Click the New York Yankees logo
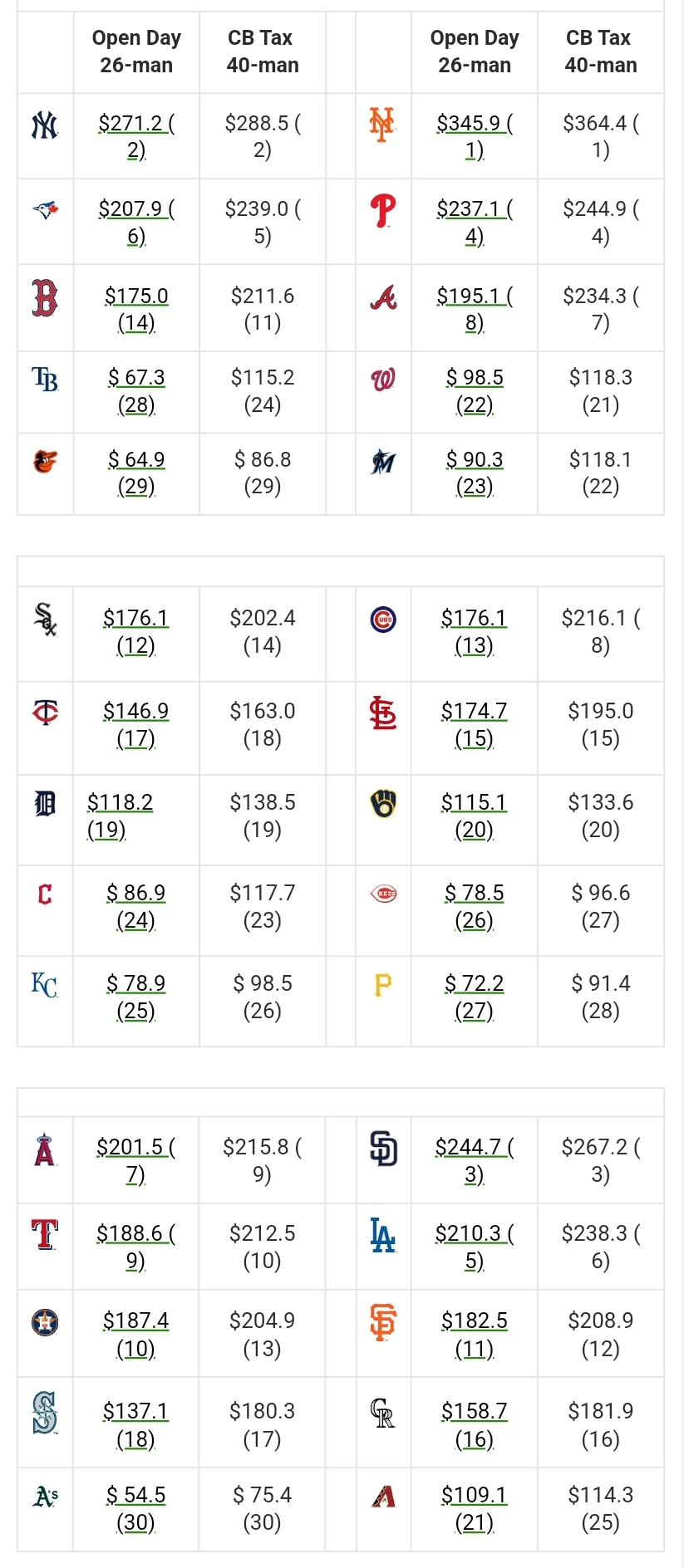 (x=45, y=125)
